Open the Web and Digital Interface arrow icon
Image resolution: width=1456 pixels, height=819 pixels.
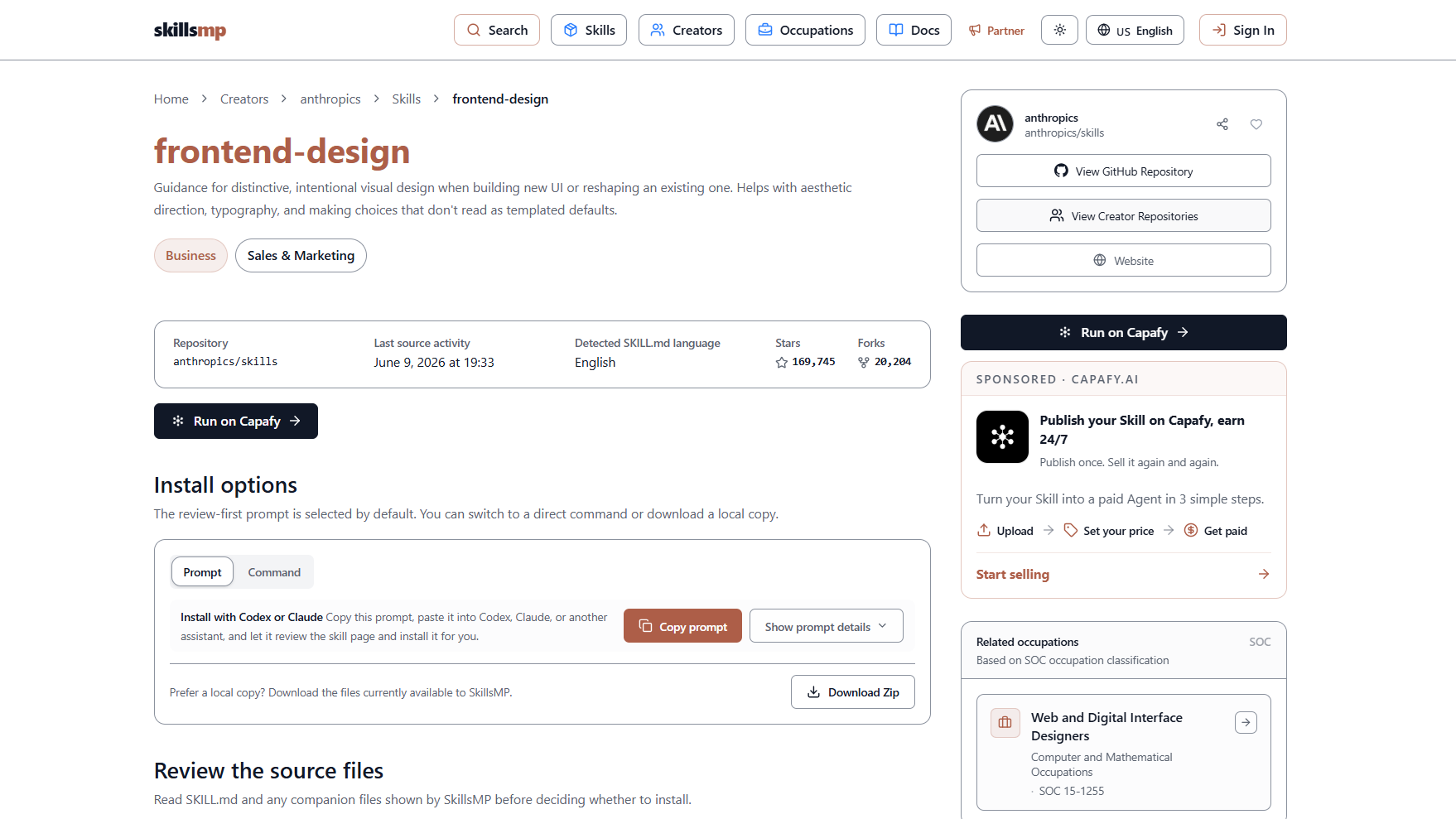click(x=1246, y=722)
